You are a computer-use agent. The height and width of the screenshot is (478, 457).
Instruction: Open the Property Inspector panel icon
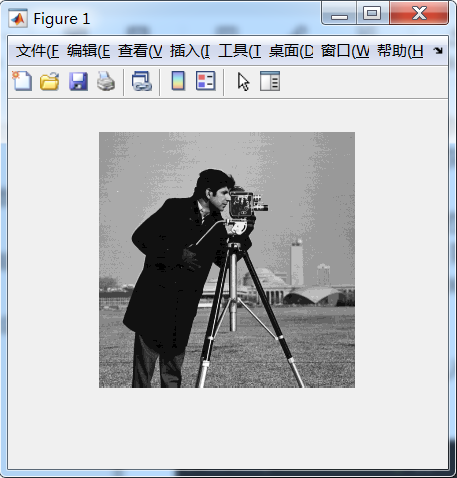(270, 81)
